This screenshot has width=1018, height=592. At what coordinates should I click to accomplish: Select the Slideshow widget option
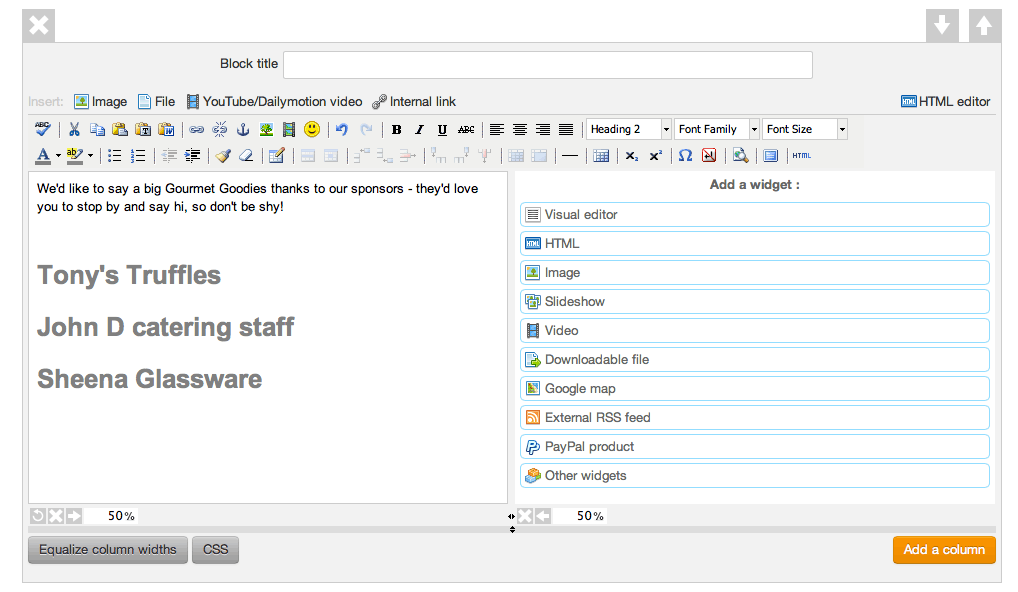pyautogui.click(x=755, y=302)
